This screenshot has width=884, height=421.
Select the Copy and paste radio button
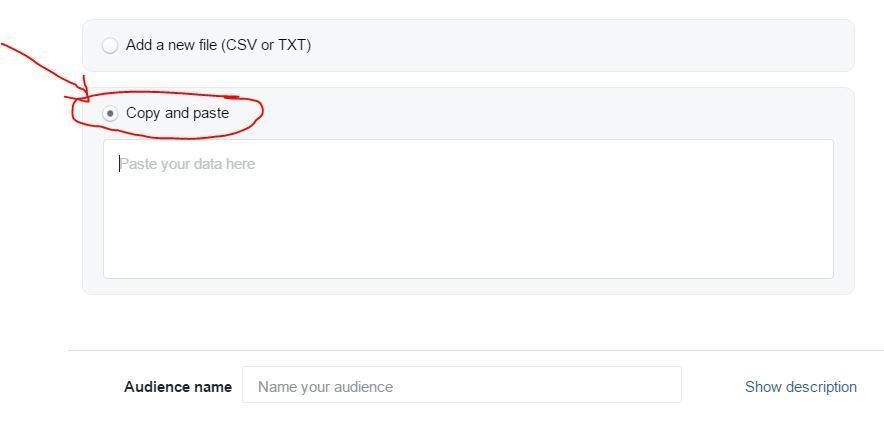[110, 113]
